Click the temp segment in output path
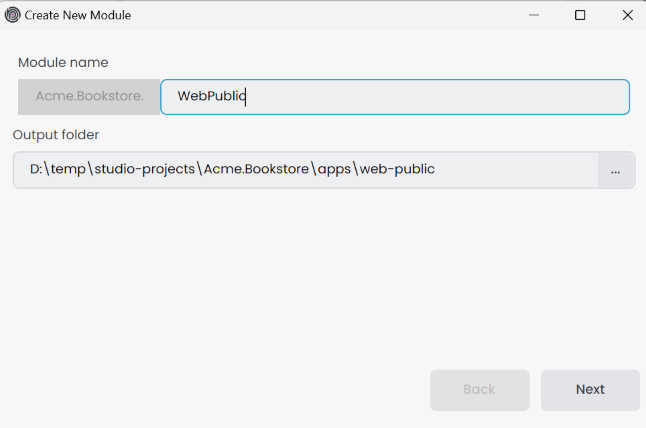Screen dimensions: 646x428 click(70, 170)
